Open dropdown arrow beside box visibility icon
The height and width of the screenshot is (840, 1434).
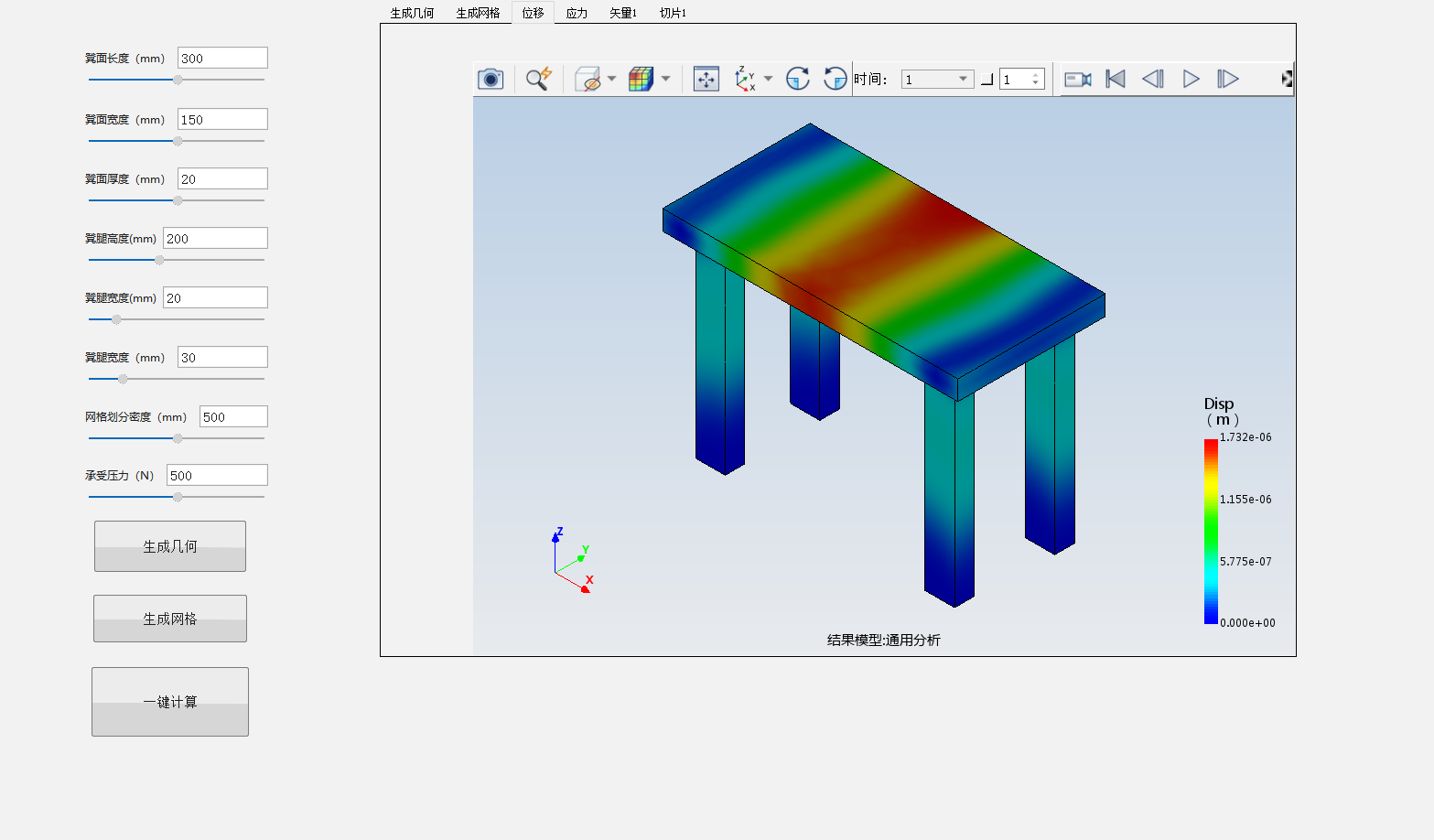(x=611, y=79)
